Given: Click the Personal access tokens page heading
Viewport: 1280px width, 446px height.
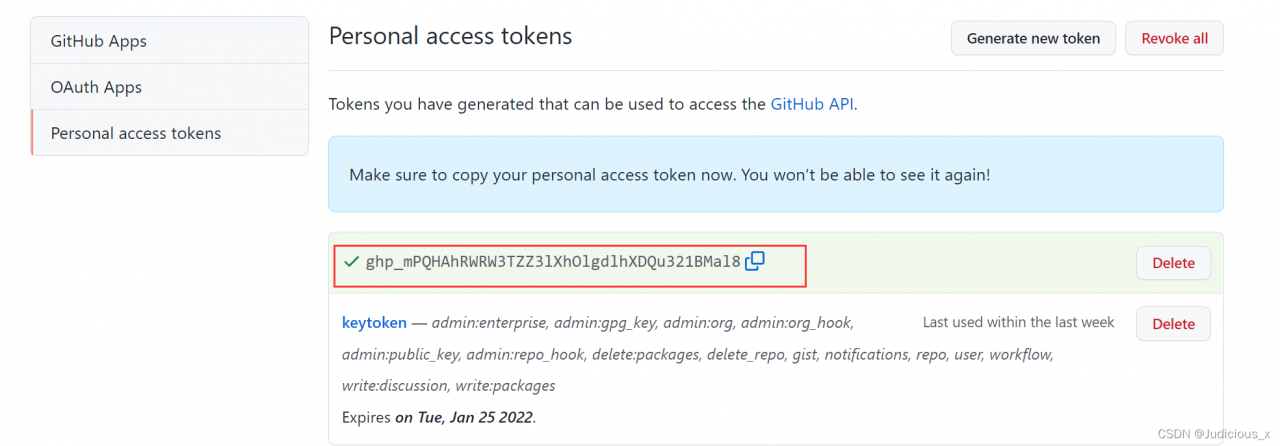Looking at the screenshot, I should [450, 36].
